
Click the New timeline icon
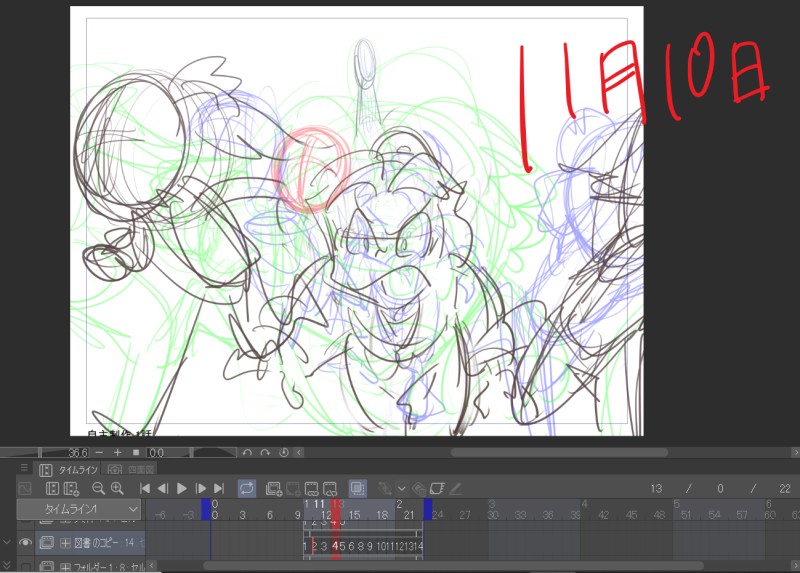point(52,489)
